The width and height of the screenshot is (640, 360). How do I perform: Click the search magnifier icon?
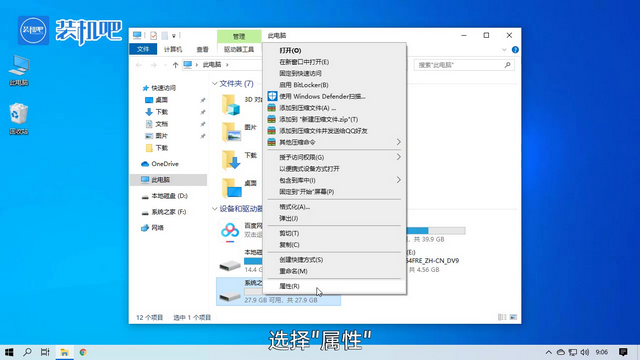click(x=507, y=65)
